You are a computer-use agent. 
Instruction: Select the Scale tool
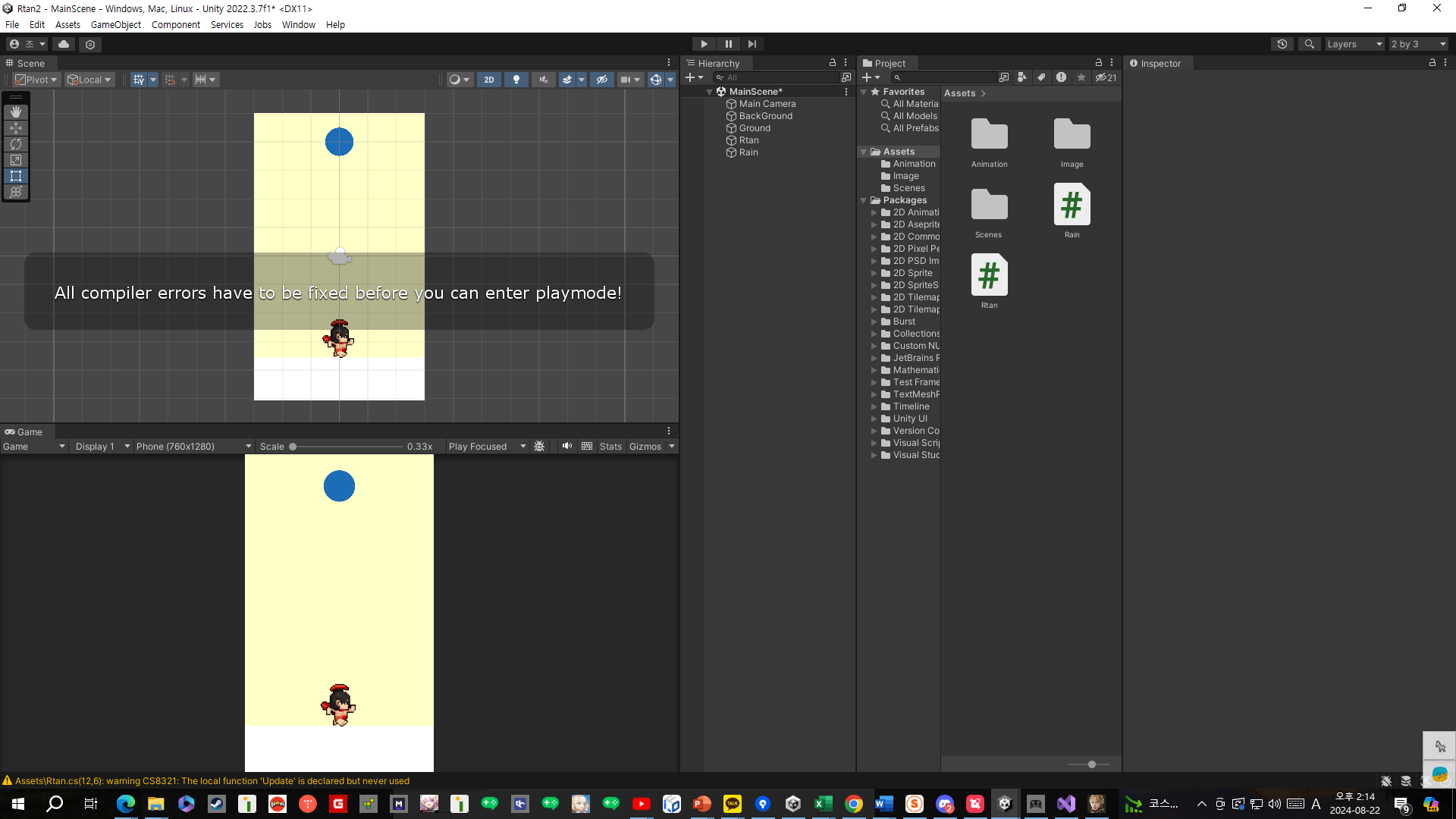point(16,160)
